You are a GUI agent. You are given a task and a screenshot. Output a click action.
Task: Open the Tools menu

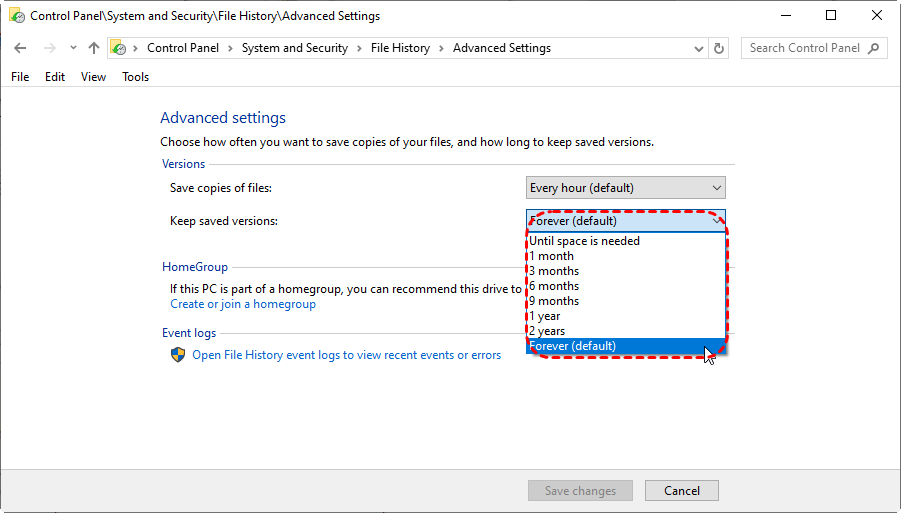click(135, 77)
